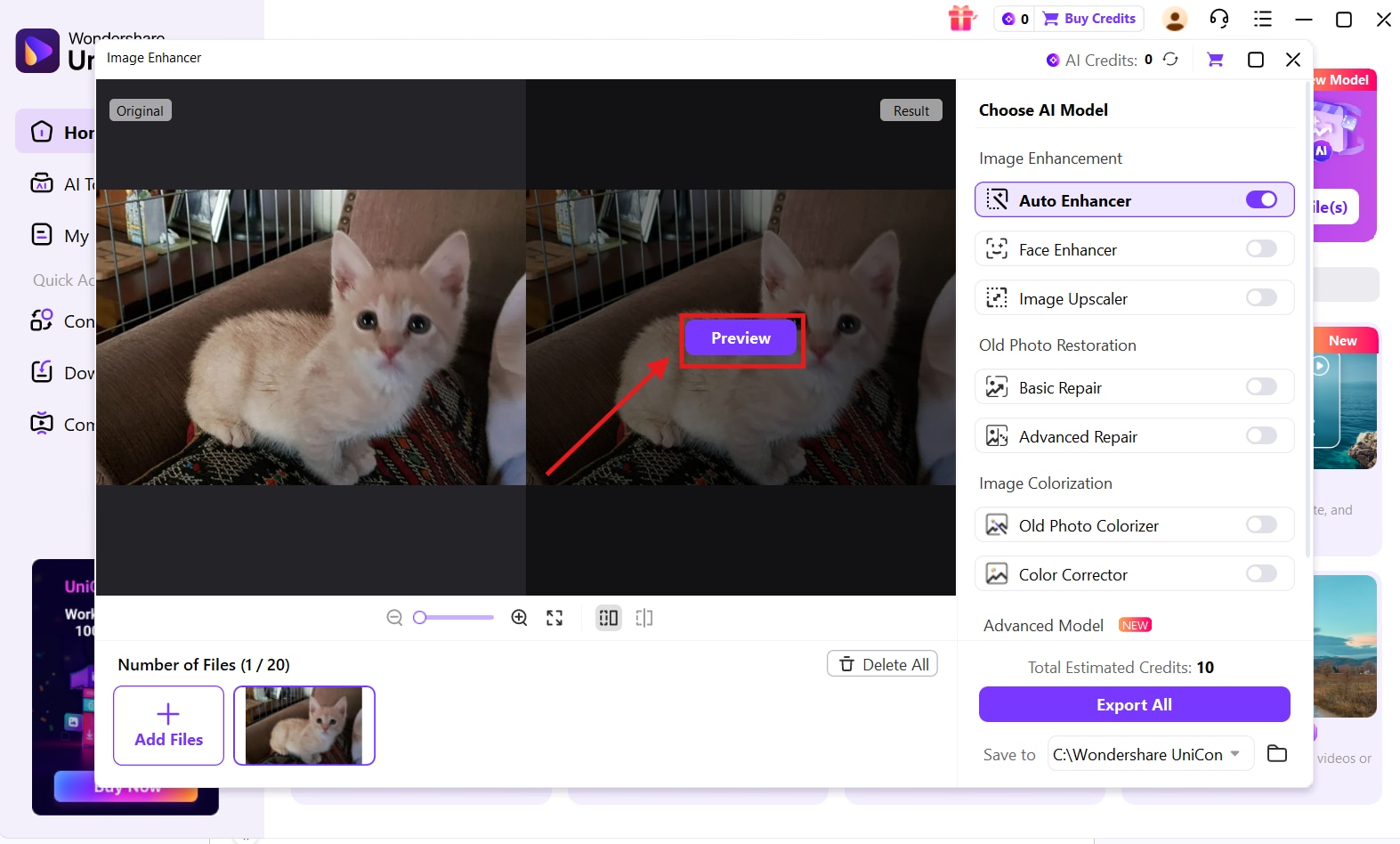Enable the Face Enhancer toggle
1400x844 pixels.
1261,248
